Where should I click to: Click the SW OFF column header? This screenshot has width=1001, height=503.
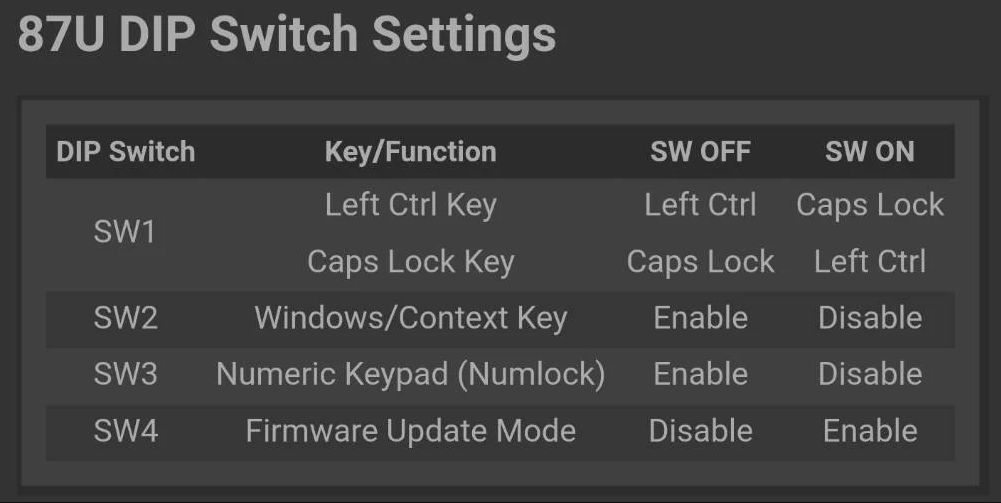(x=700, y=152)
